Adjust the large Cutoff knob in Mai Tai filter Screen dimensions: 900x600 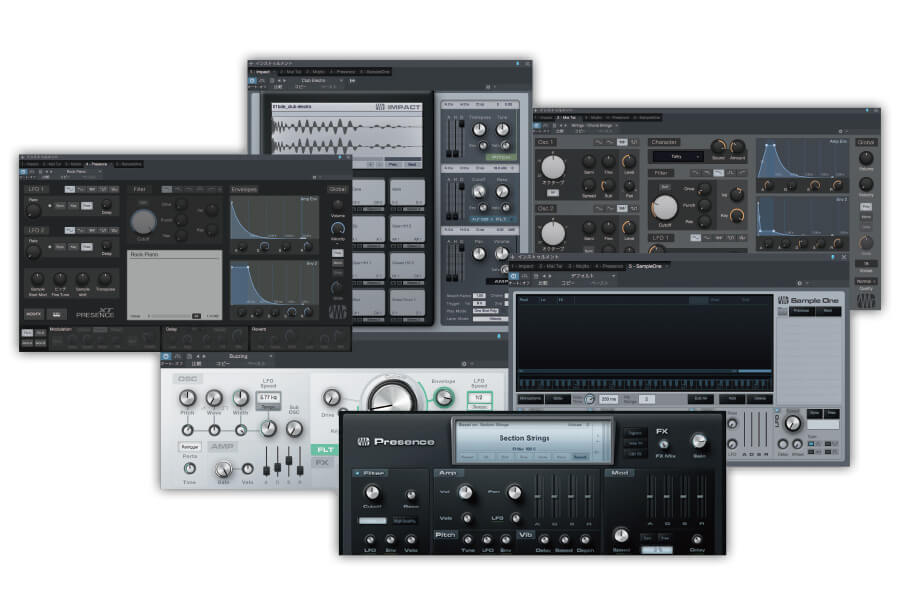coord(665,207)
